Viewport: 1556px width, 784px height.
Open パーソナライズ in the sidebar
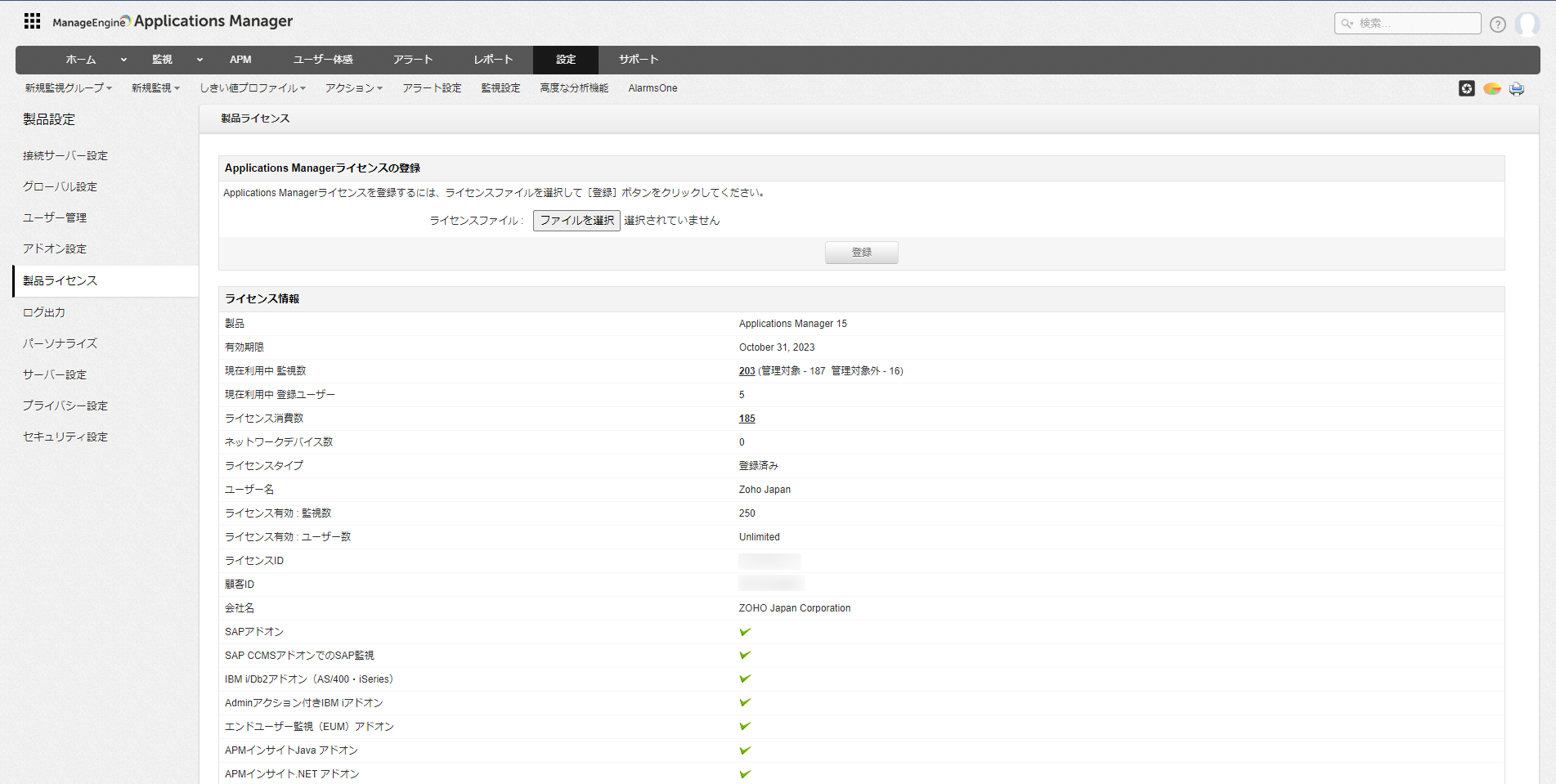pos(60,343)
